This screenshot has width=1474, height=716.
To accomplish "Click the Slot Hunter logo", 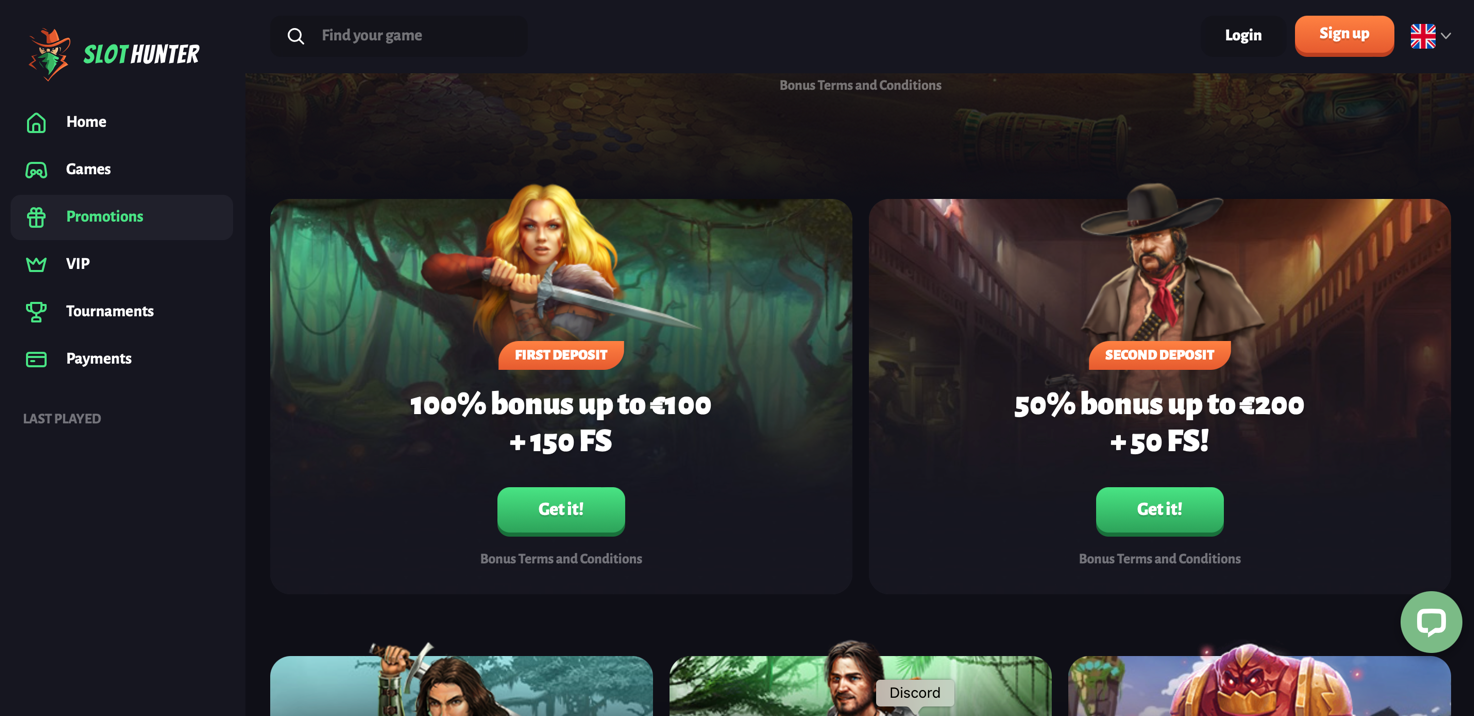I will 114,54.
